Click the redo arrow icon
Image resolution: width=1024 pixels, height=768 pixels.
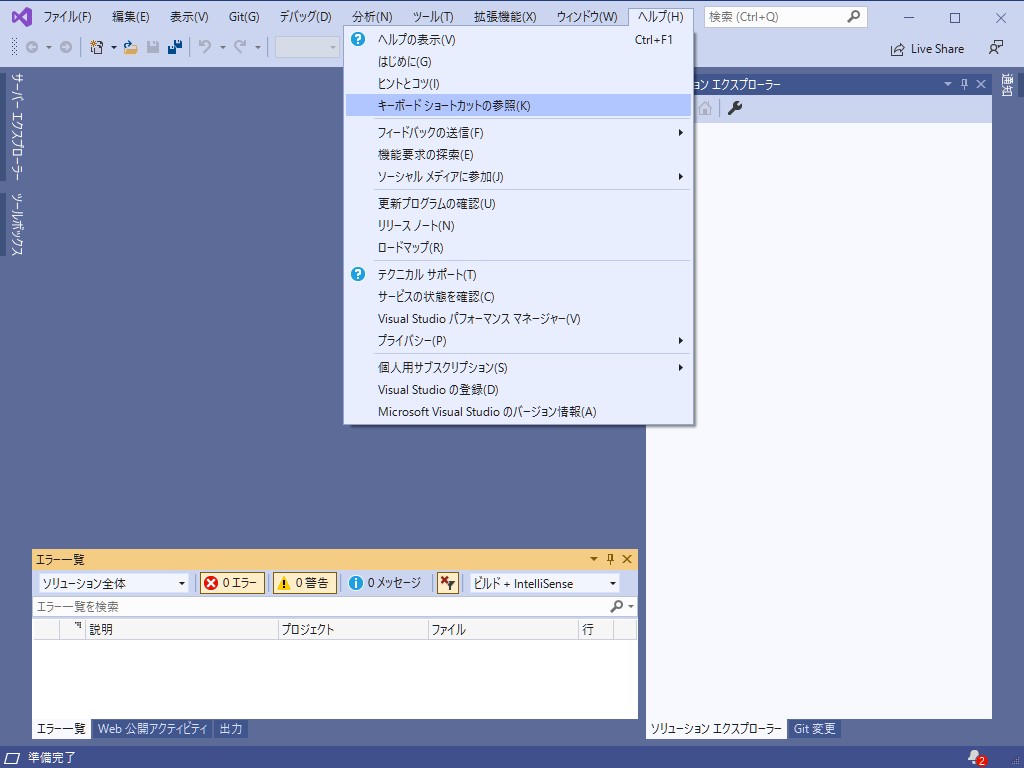[x=240, y=47]
